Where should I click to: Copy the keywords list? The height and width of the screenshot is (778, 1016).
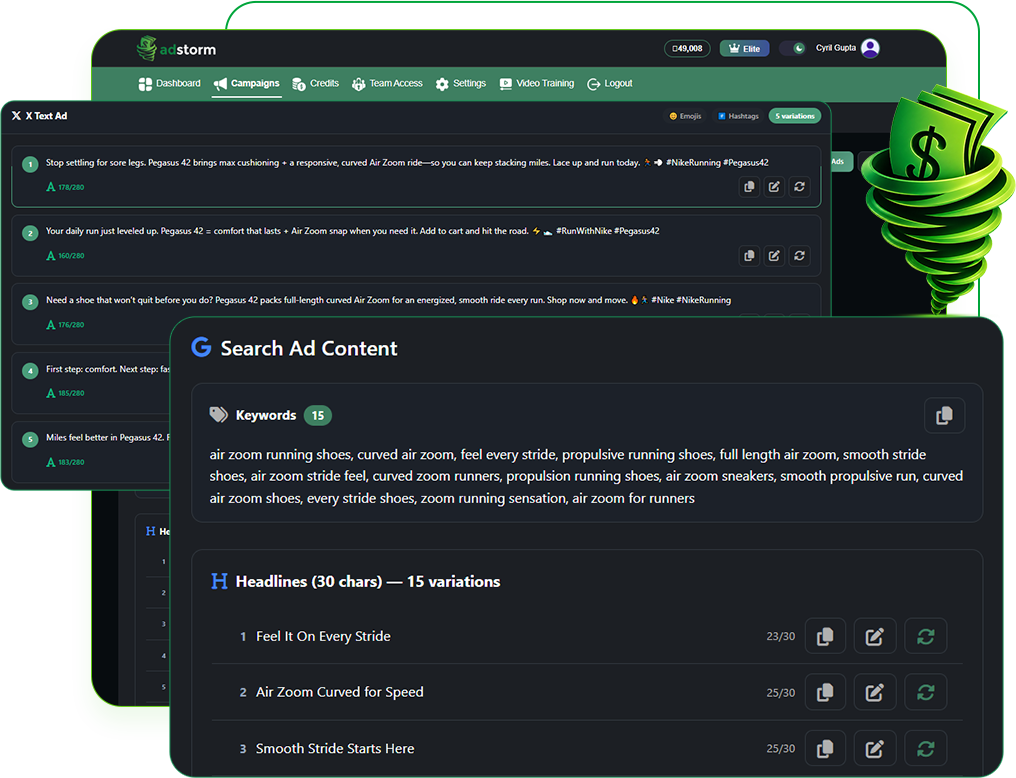click(x=944, y=415)
